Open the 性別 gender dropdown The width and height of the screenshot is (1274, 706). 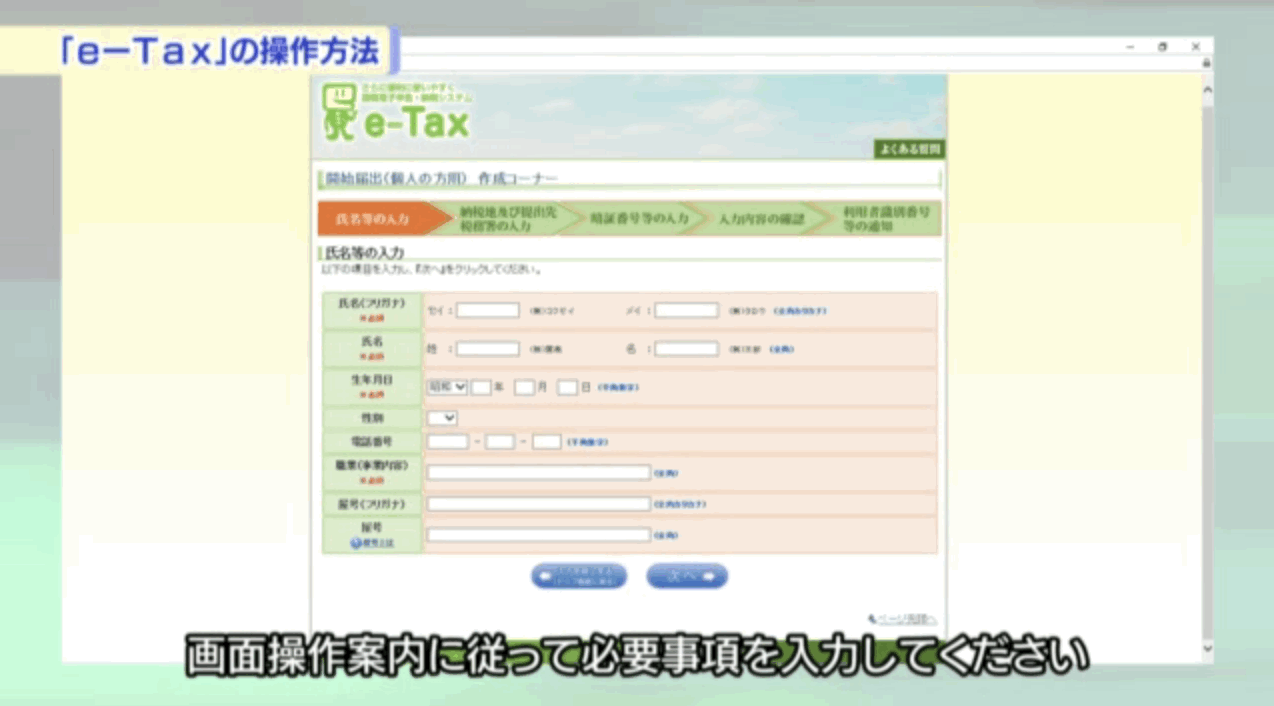click(442, 418)
